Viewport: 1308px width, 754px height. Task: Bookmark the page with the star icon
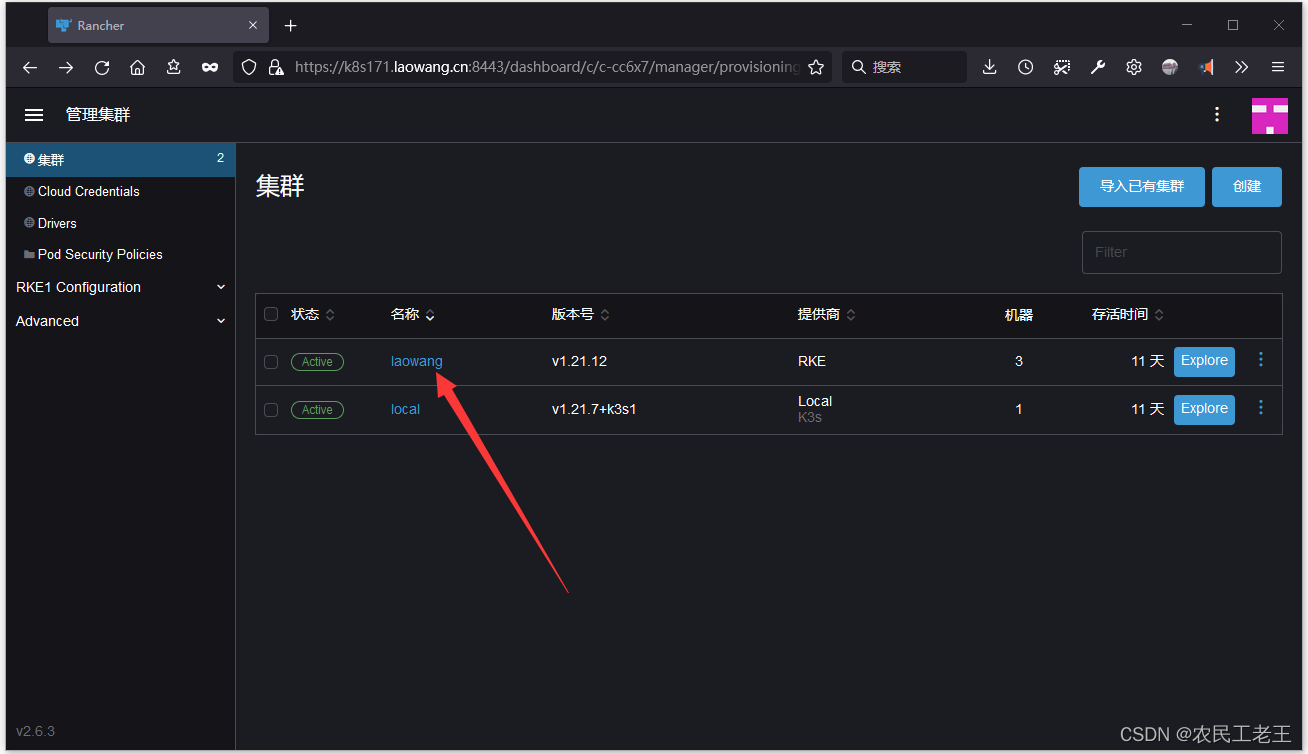(x=816, y=67)
